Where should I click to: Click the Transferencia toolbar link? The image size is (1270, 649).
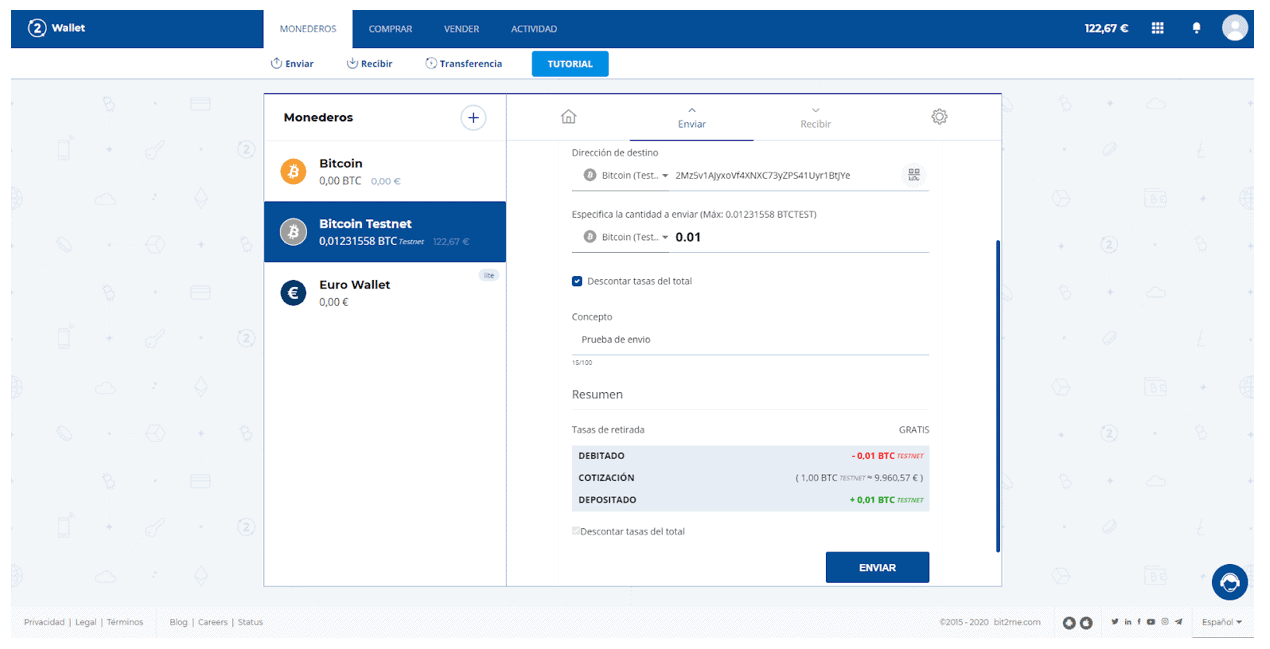[x=463, y=64]
